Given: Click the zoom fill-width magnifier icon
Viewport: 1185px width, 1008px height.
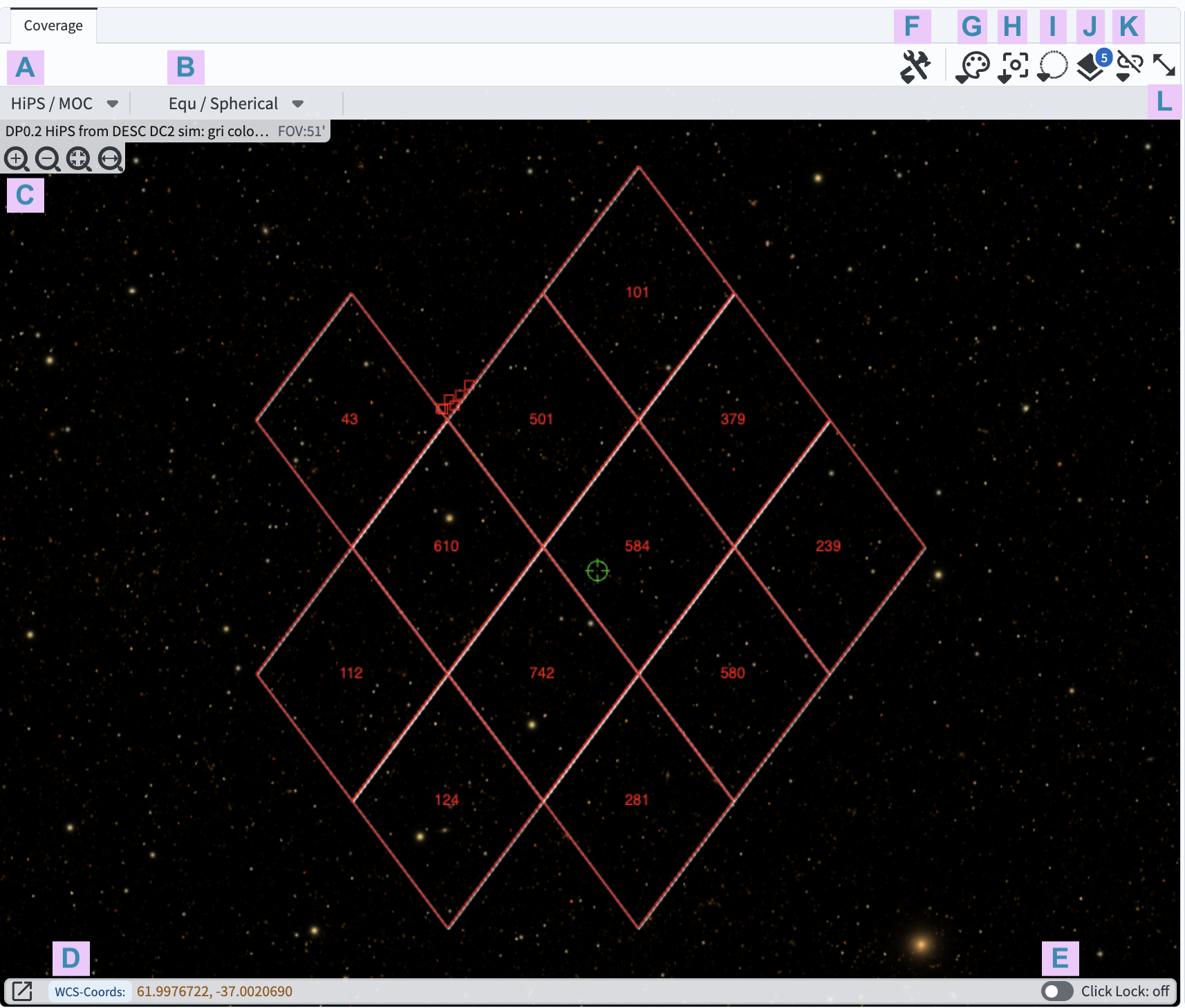Looking at the screenshot, I should pos(110,159).
